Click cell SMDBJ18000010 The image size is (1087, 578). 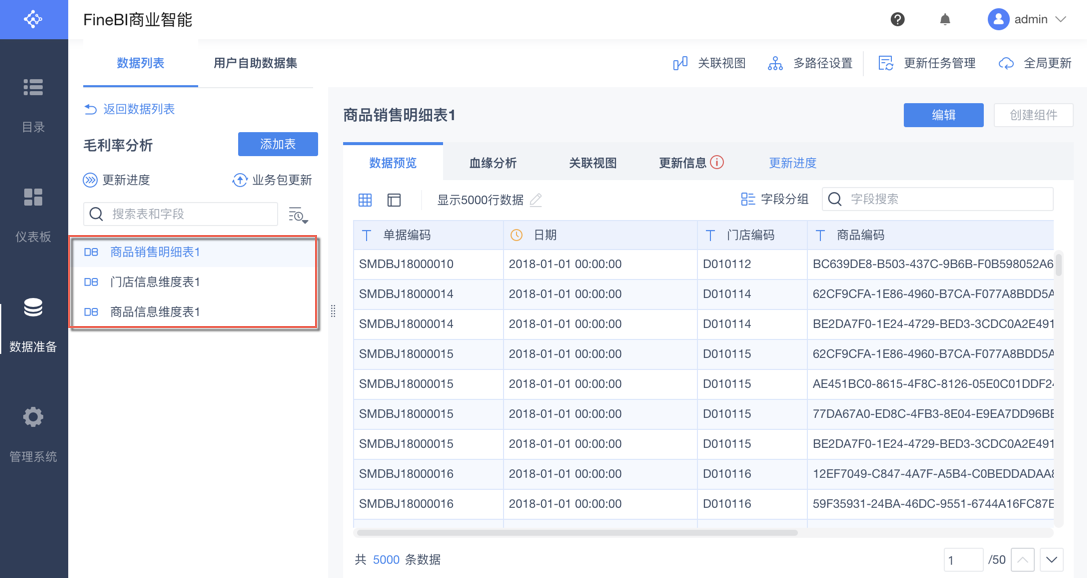(428, 264)
